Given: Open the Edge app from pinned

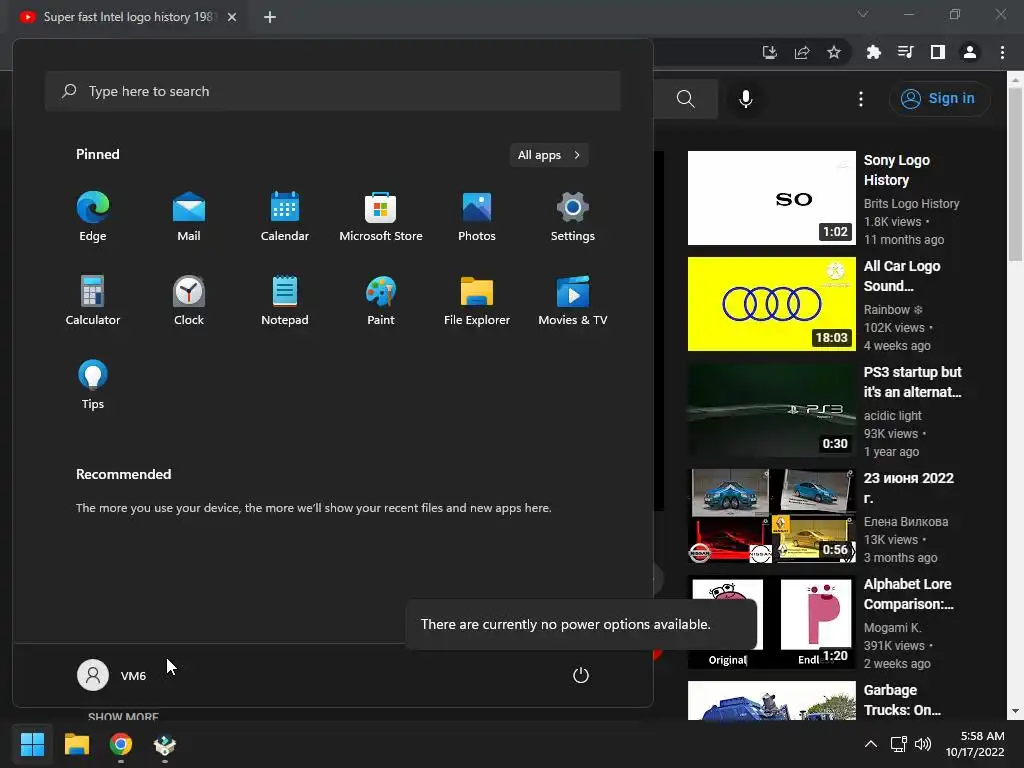Looking at the screenshot, I should pyautogui.click(x=93, y=217).
